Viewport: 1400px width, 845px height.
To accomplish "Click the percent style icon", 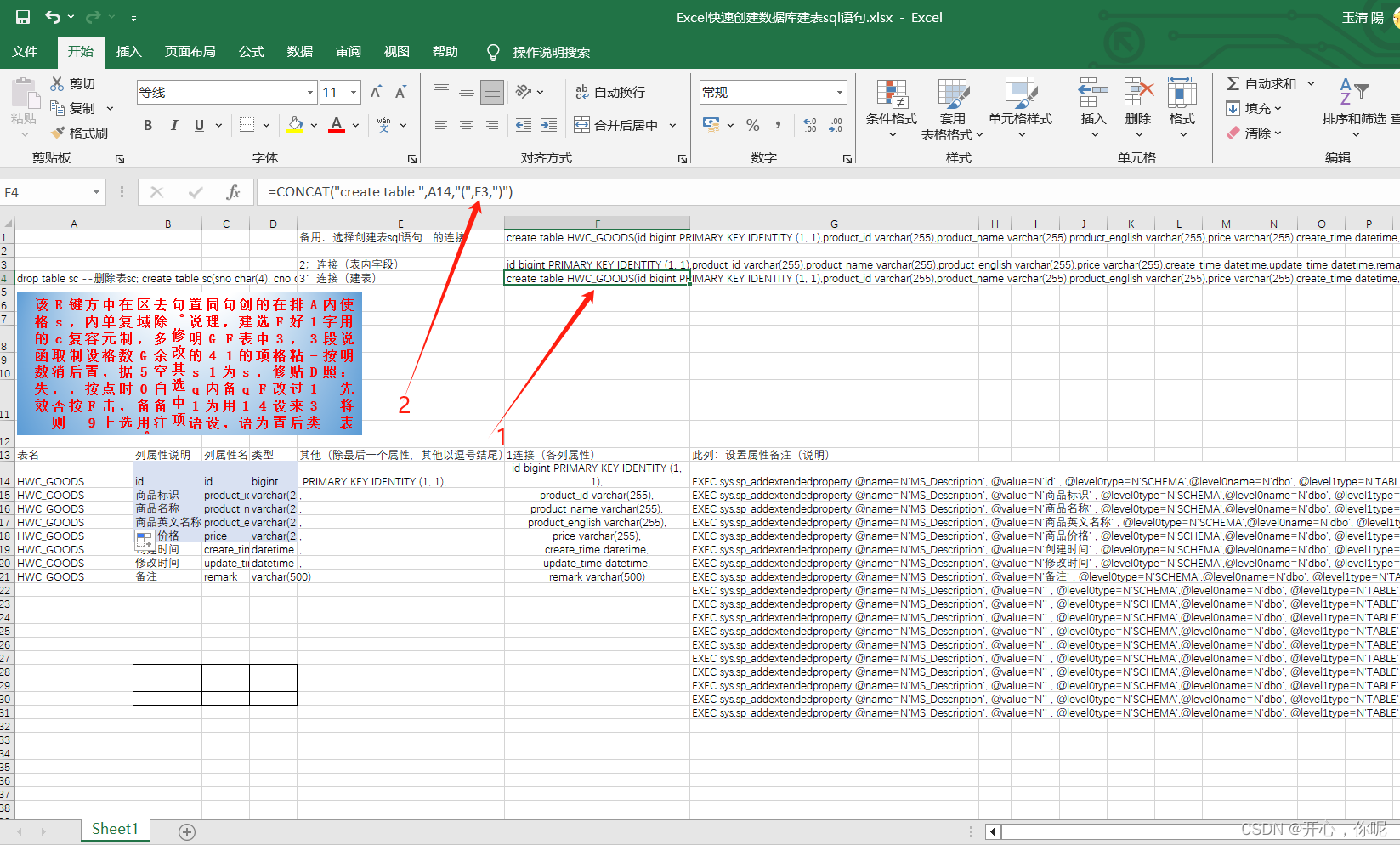I will point(753,125).
